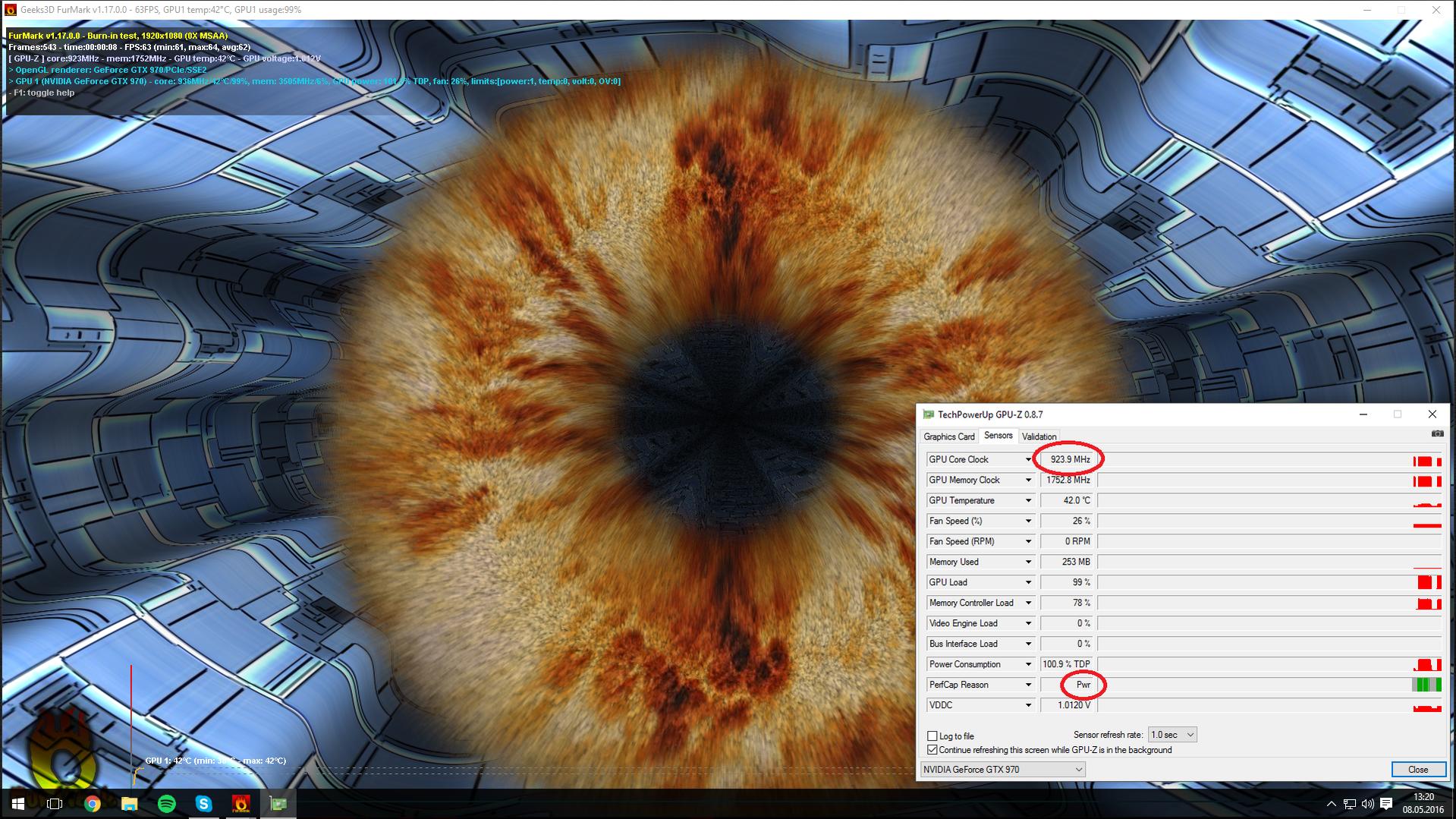Open the Power Consumption sensor dropdown
Screen dimensions: 1456x819
coord(1028,665)
